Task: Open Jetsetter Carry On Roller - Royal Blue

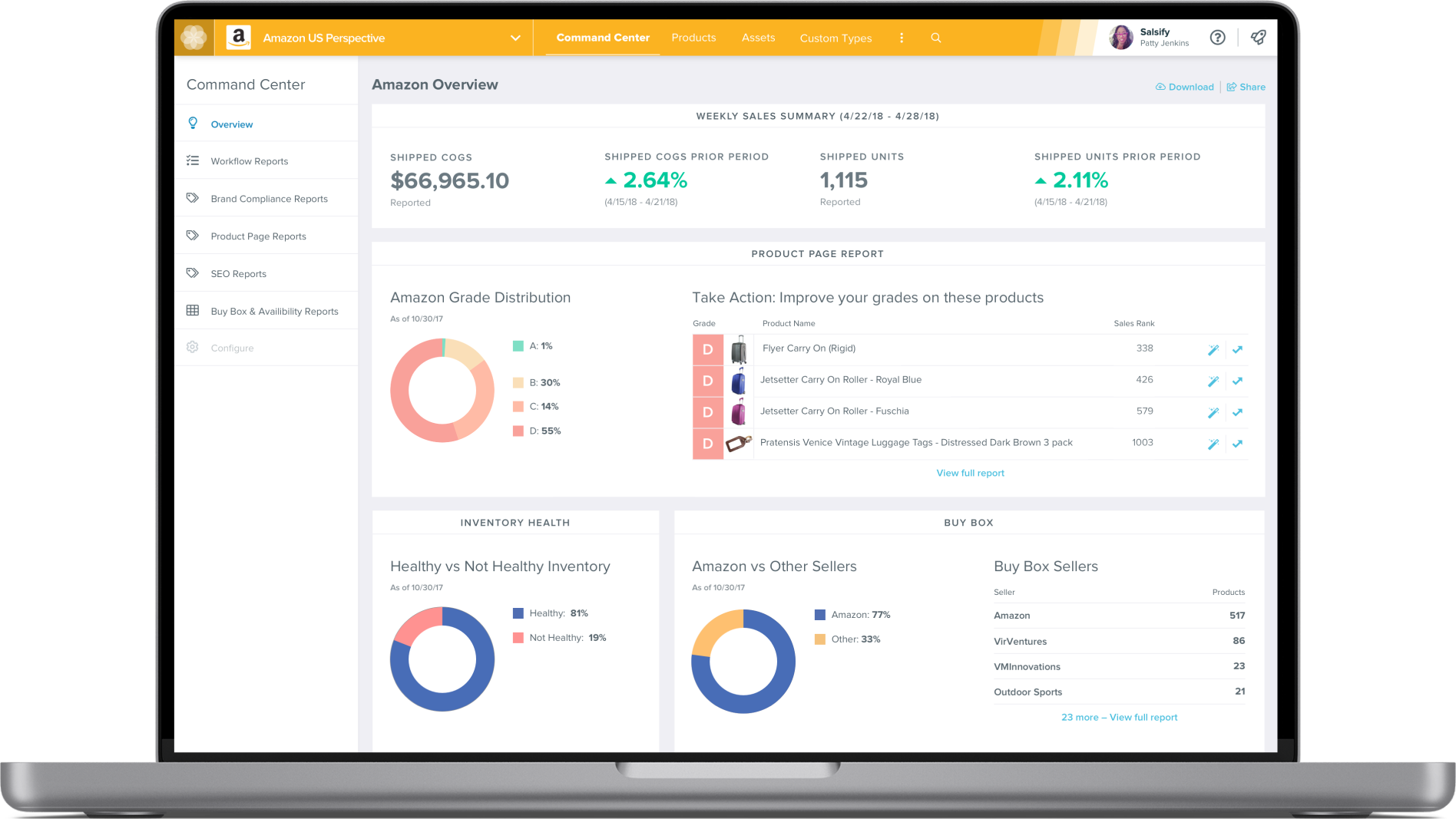Action: 841,380
